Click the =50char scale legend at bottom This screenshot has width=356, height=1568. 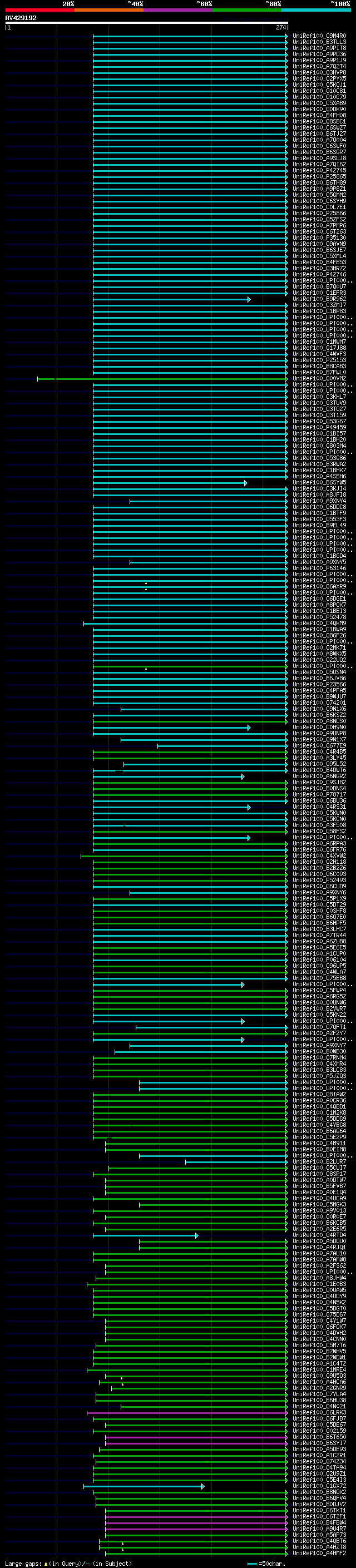266,1563
